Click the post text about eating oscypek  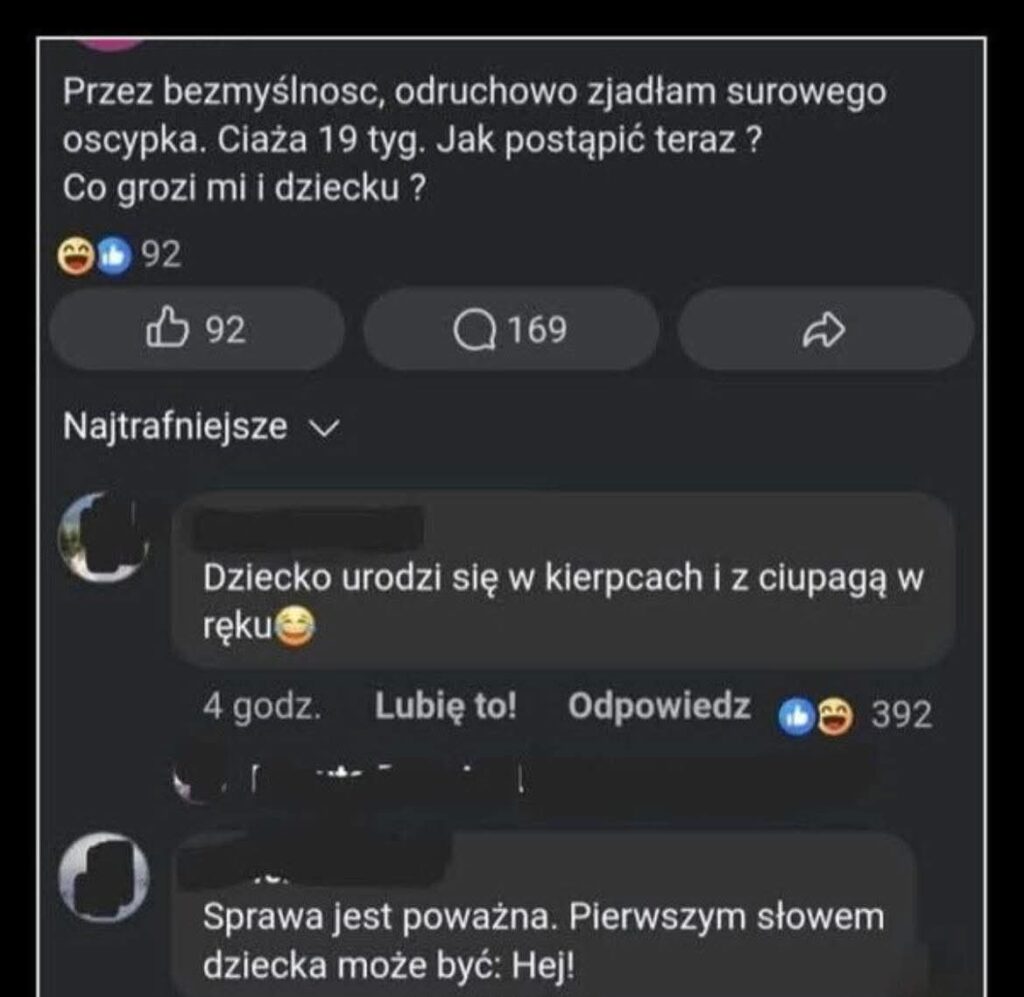click(x=474, y=140)
